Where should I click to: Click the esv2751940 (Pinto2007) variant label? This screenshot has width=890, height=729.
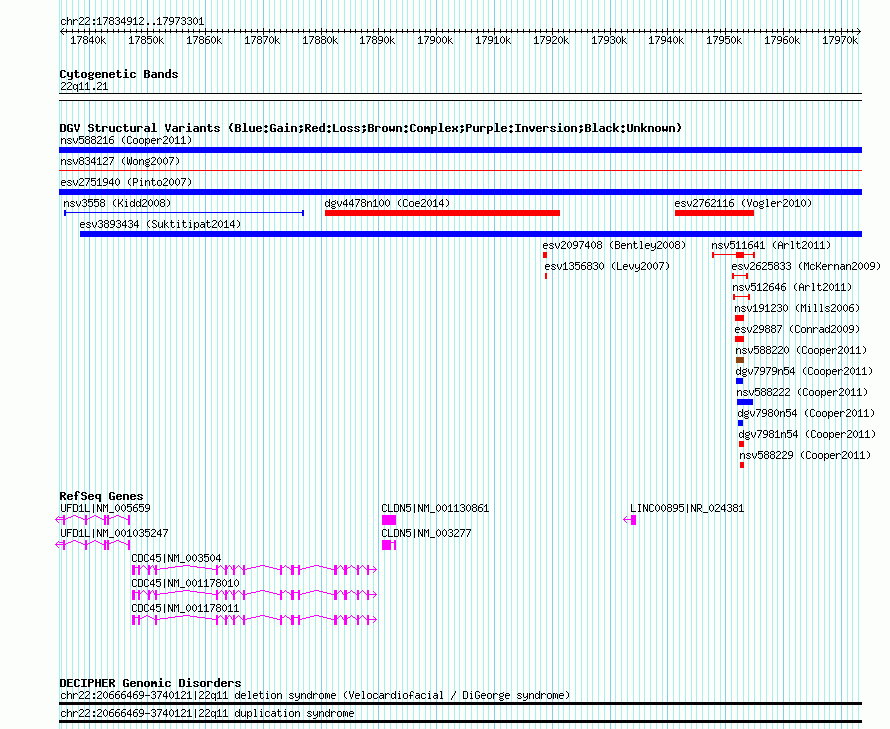125,182
